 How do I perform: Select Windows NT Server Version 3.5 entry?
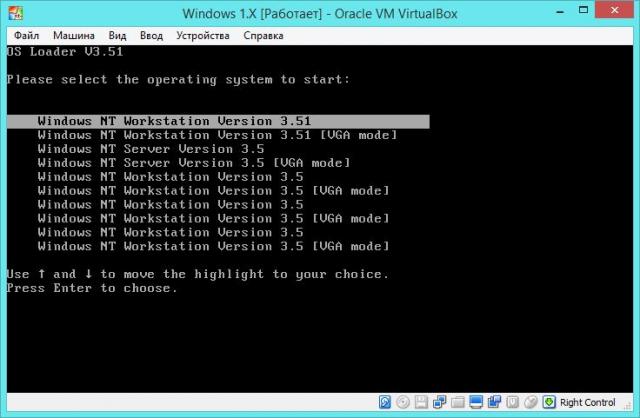[151, 149]
